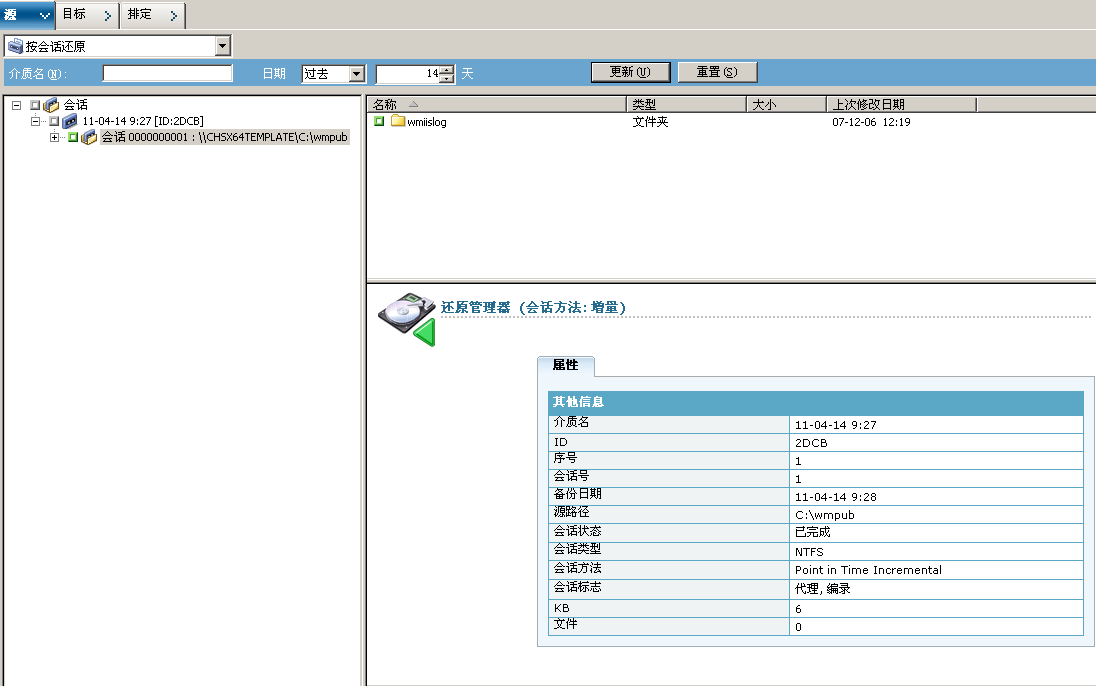This screenshot has width=1096, height=686.
Task: Click the 更新(U) button
Action: 632,72
